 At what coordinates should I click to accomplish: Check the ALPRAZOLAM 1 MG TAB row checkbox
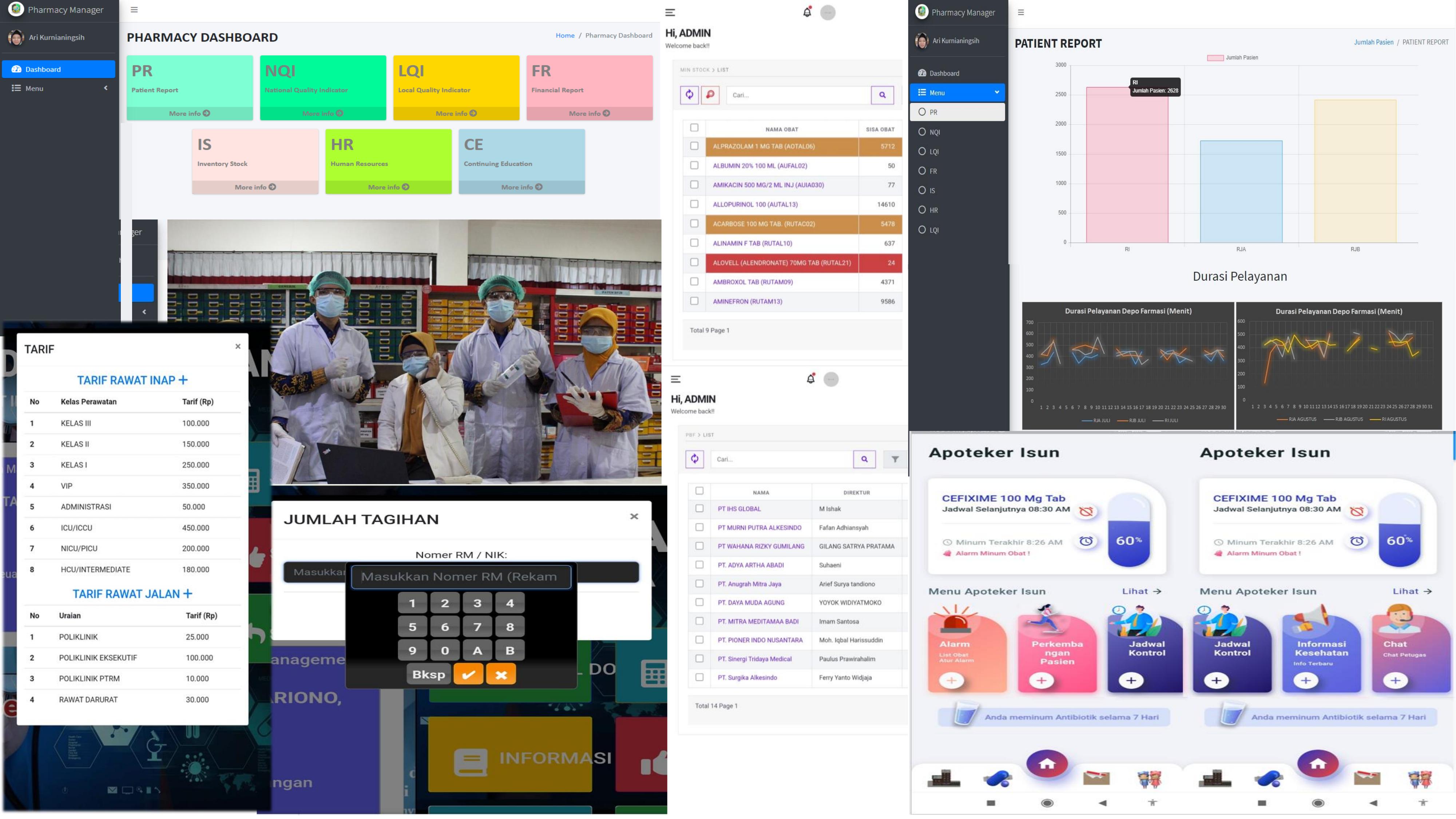694,146
